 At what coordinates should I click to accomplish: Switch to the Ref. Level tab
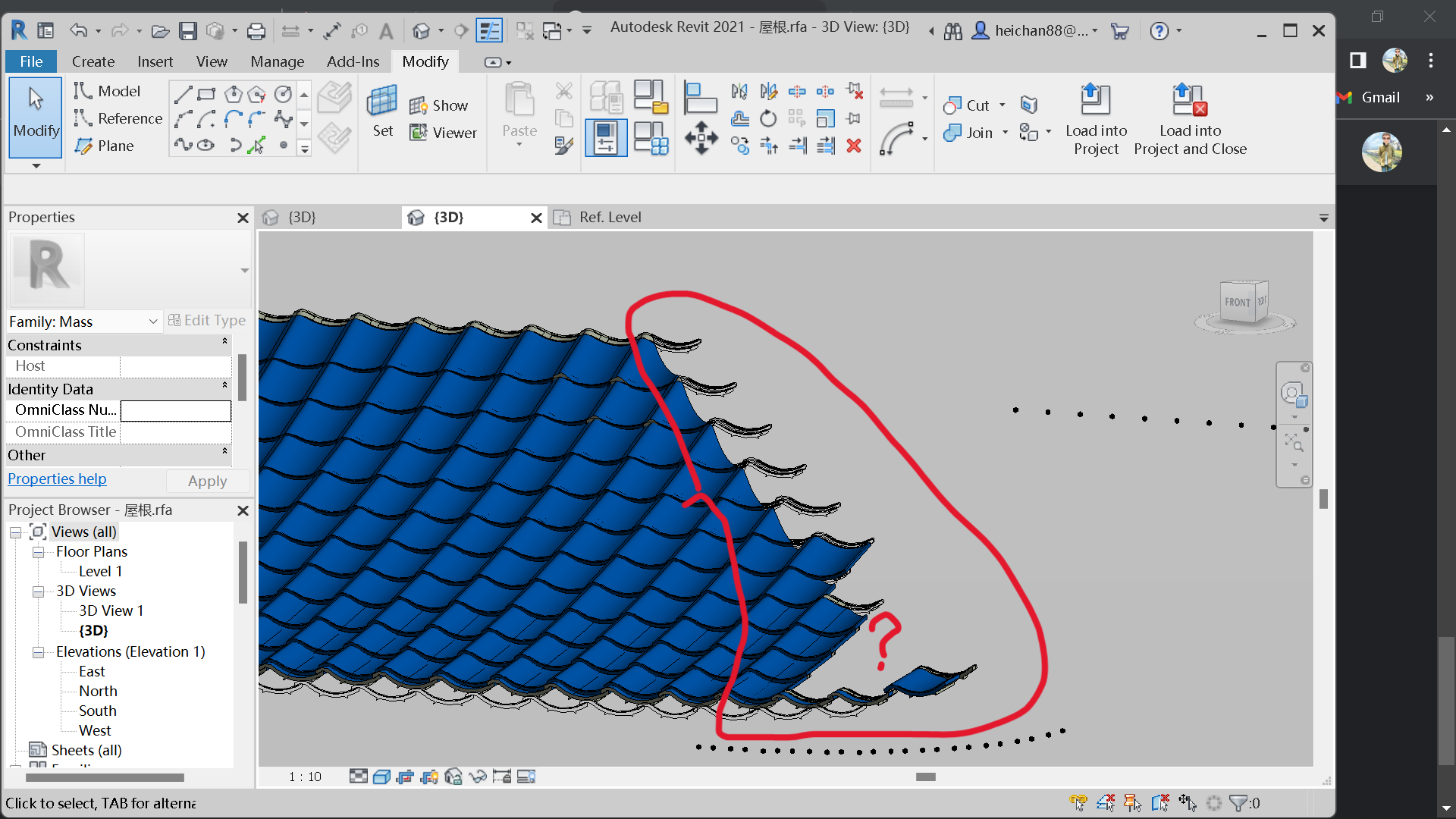(x=610, y=218)
